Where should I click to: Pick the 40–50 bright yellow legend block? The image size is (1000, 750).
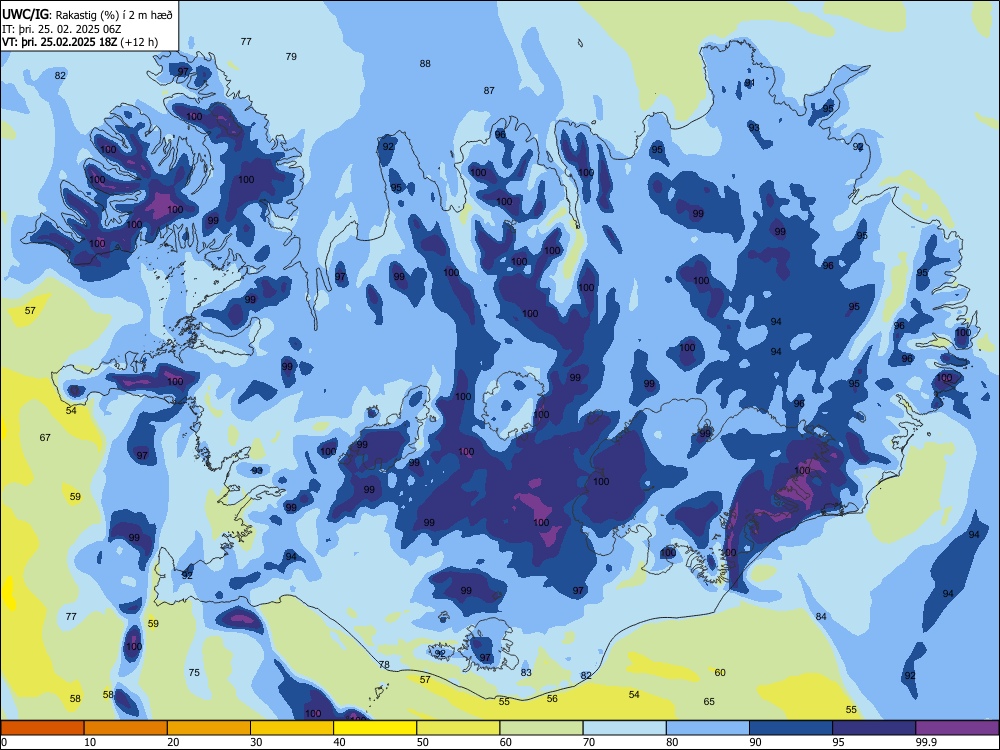[x=374, y=728]
